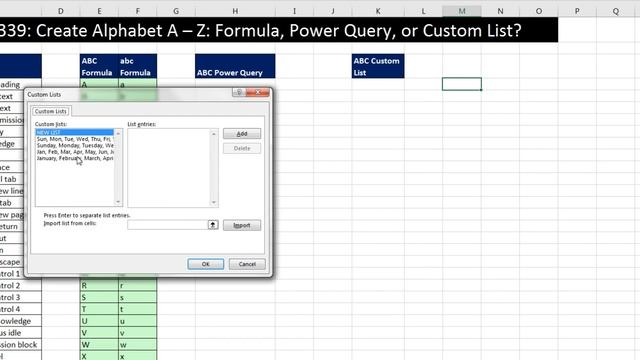Select column E header
Screen dimensions: 640x360
click(x=99, y=11)
